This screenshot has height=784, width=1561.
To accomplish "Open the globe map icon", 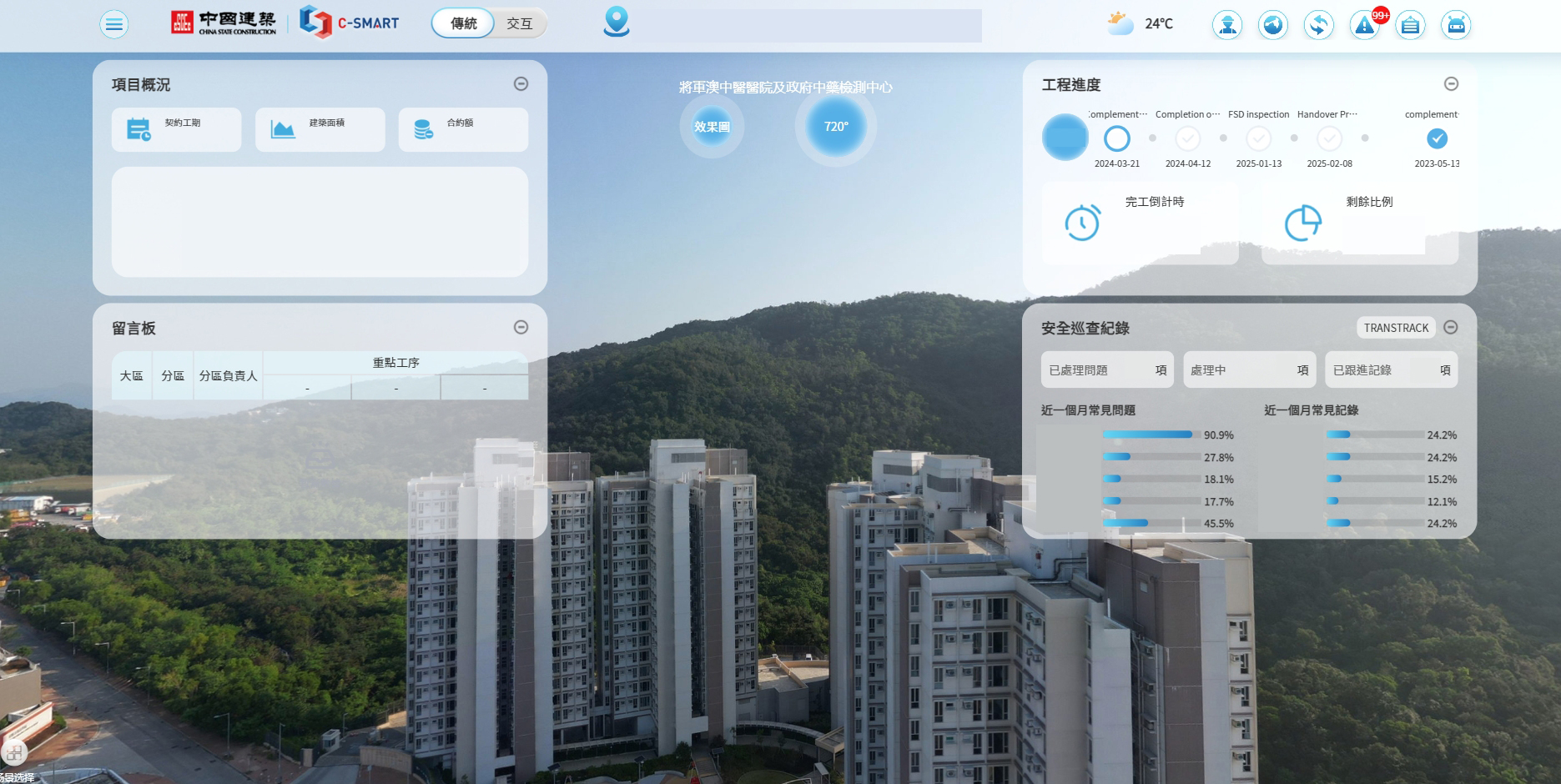I will pos(1273,25).
